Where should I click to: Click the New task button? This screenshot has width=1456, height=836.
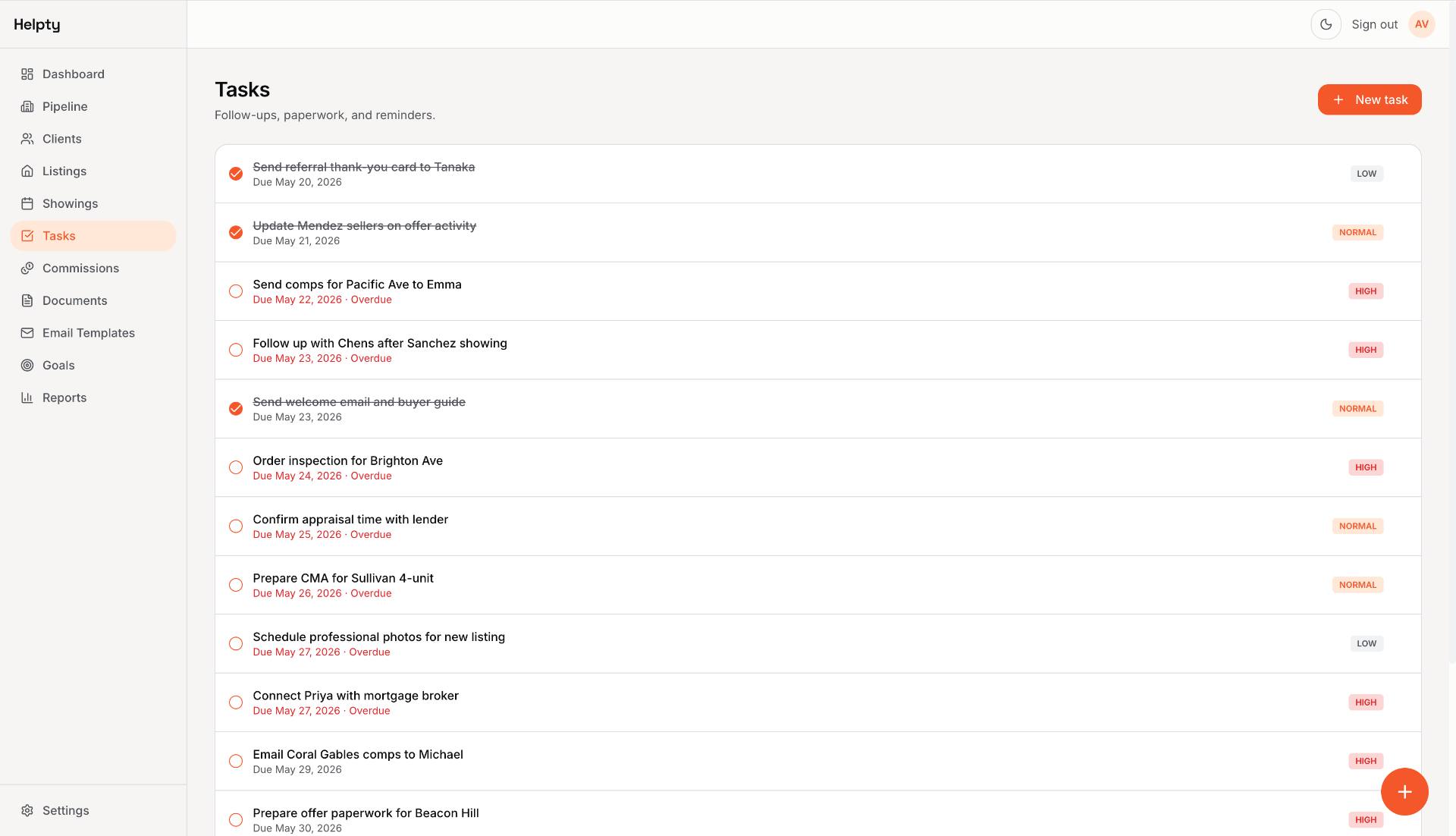1370,99
